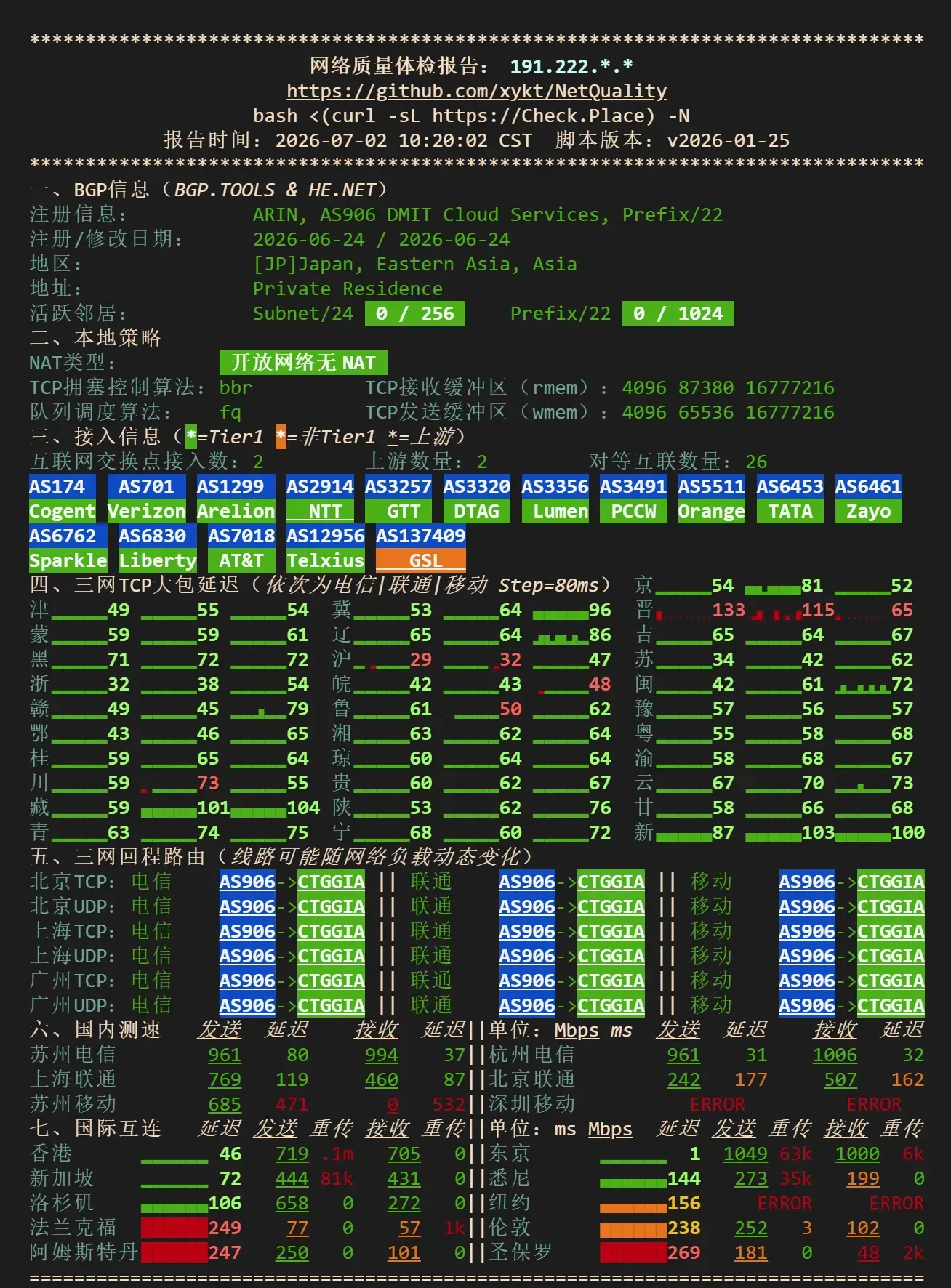
Task: Click the AS6461 Zayo badge
Action: pyautogui.click(x=868, y=499)
